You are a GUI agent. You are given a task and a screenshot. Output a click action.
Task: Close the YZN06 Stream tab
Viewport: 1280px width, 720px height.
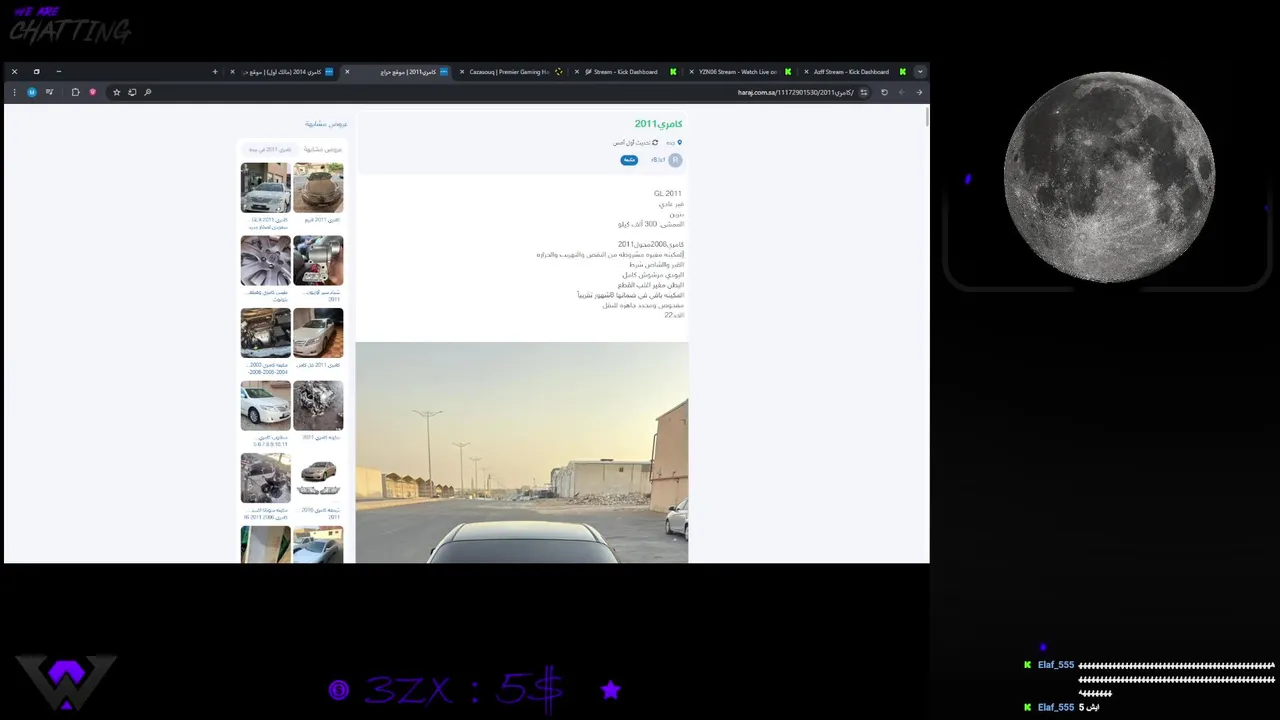(x=691, y=72)
